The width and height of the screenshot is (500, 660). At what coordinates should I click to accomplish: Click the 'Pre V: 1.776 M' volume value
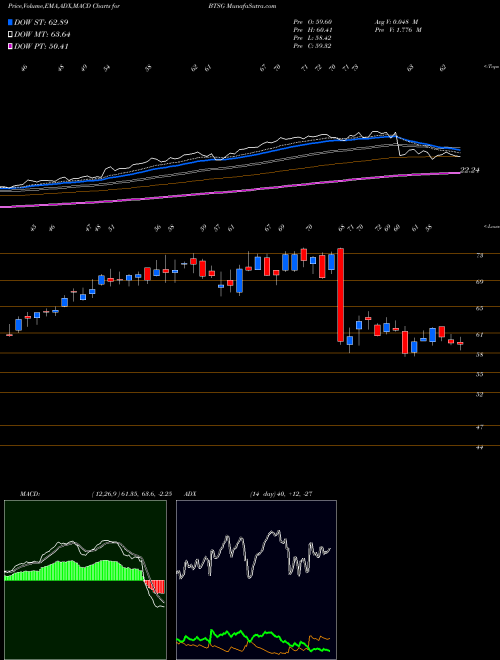point(399,30)
